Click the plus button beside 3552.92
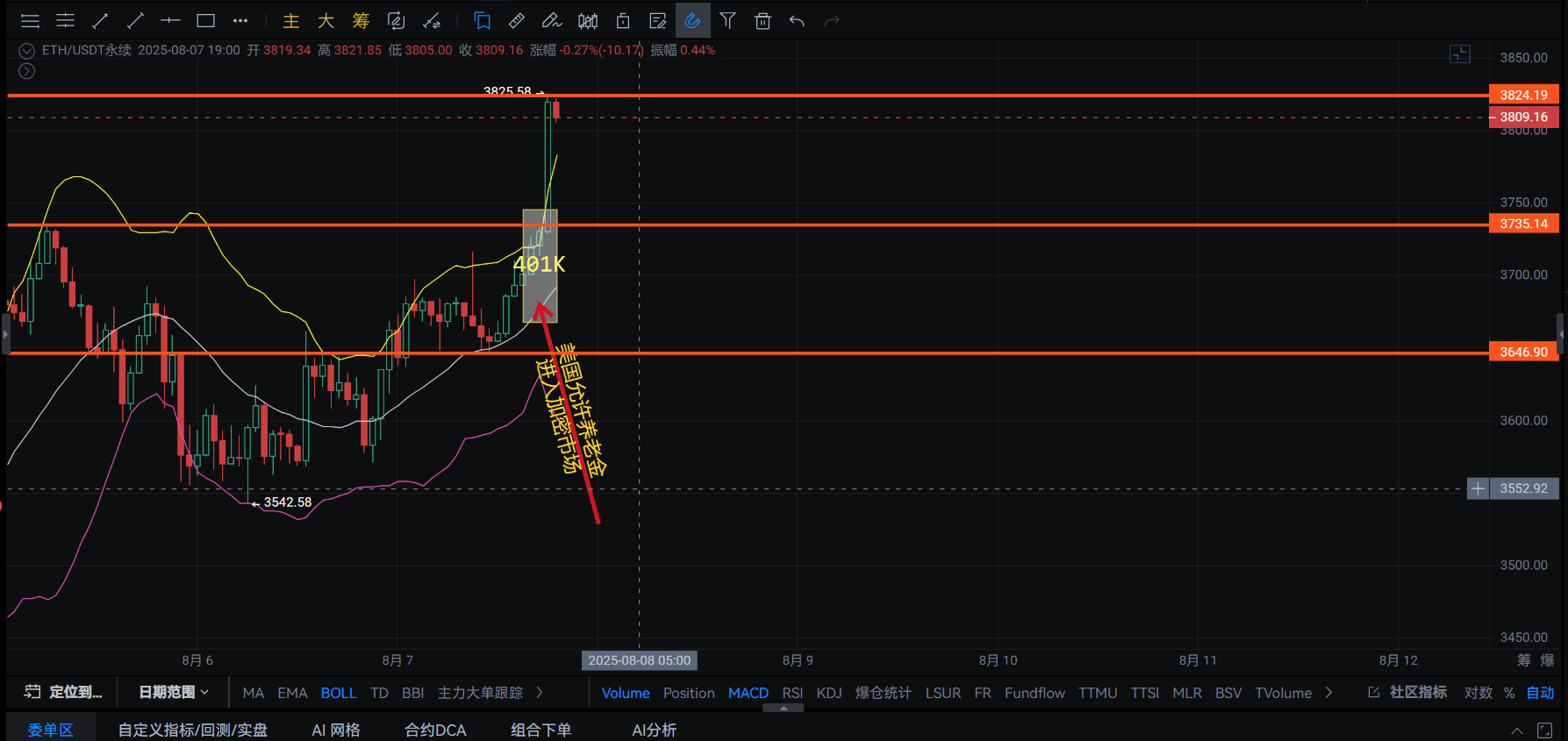Screen dimensions: 1568x741 (x=1479, y=488)
